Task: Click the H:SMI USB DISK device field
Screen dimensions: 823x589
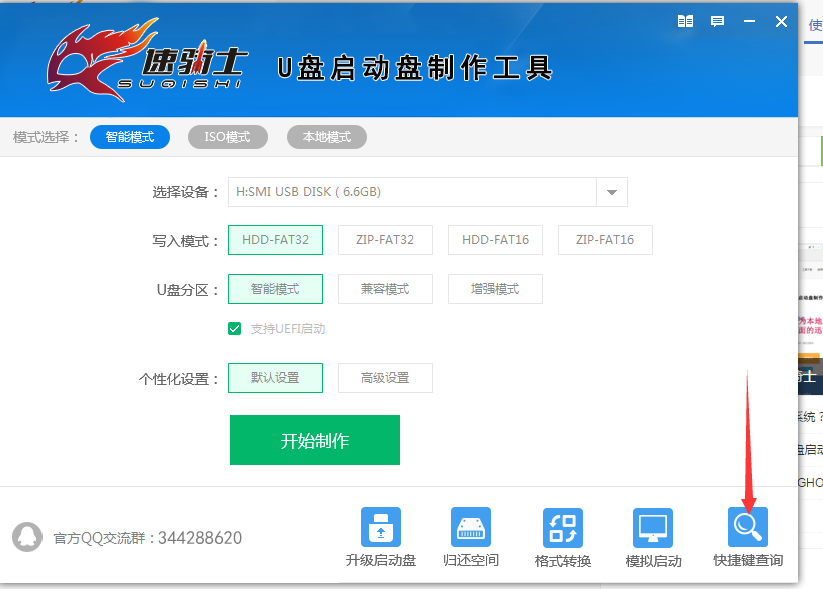Action: click(x=412, y=192)
